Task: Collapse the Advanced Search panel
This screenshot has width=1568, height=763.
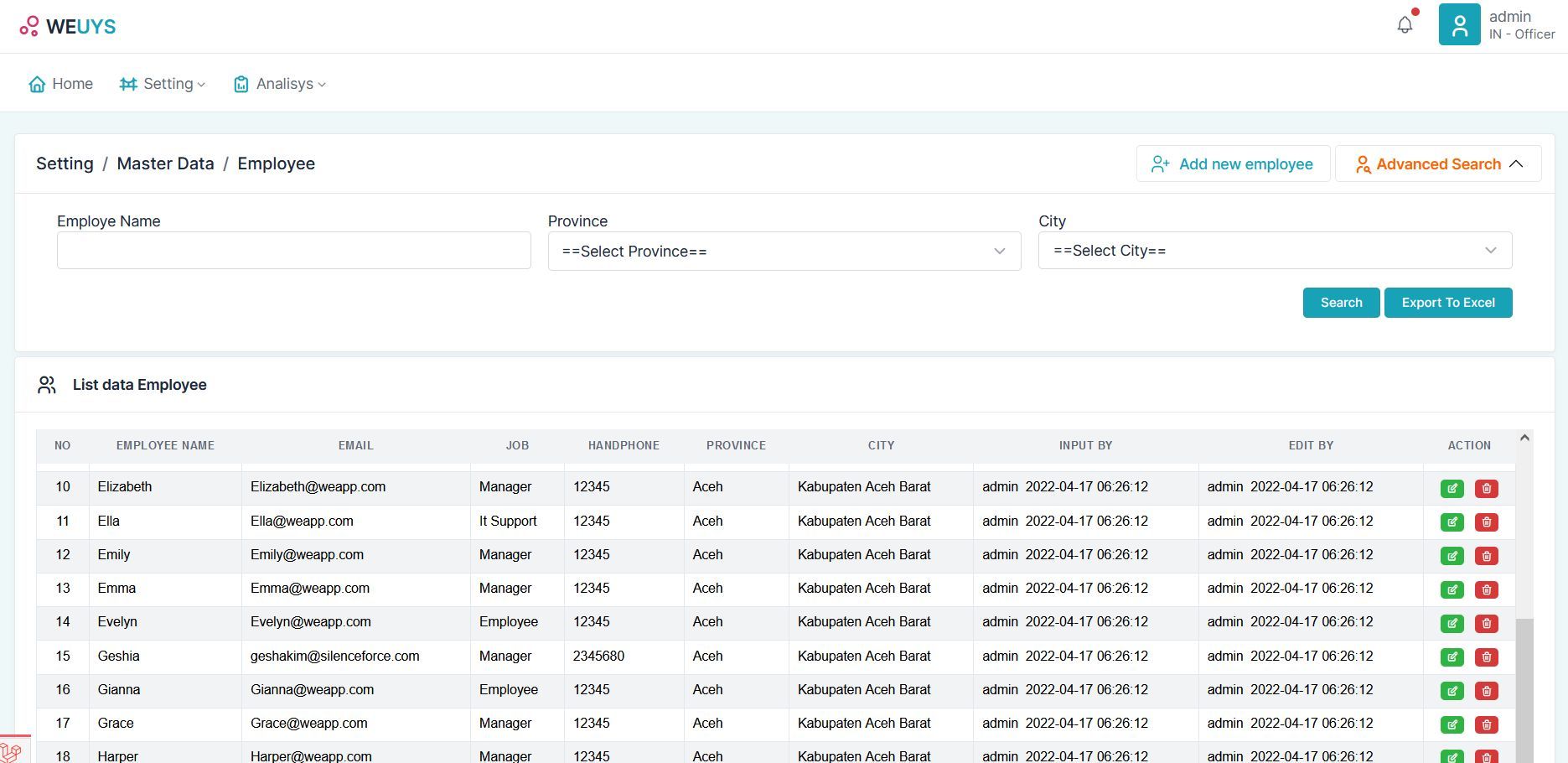Action: (x=1438, y=164)
